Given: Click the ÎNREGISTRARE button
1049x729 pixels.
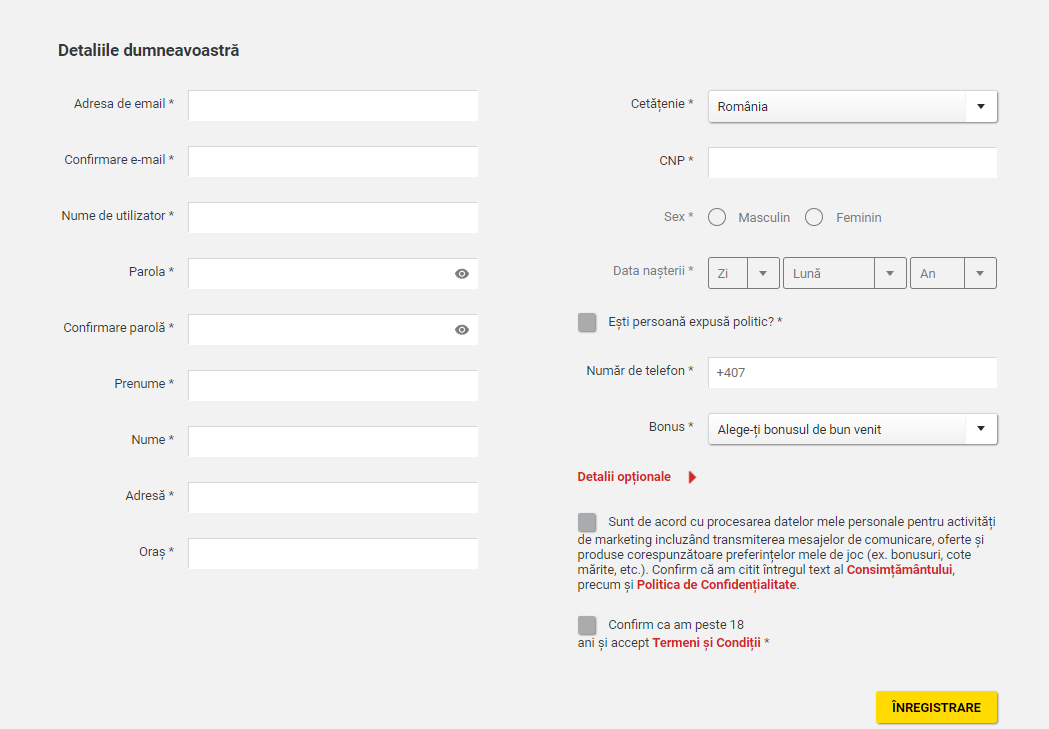Looking at the screenshot, I should pos(937,708).
